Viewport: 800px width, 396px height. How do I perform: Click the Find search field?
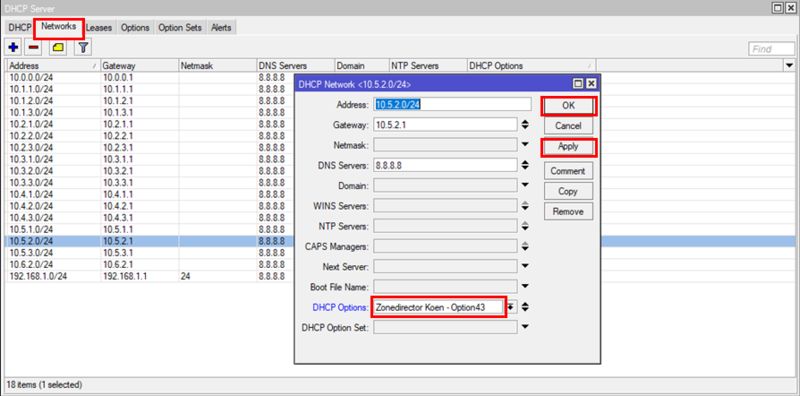tap(771, 49)
